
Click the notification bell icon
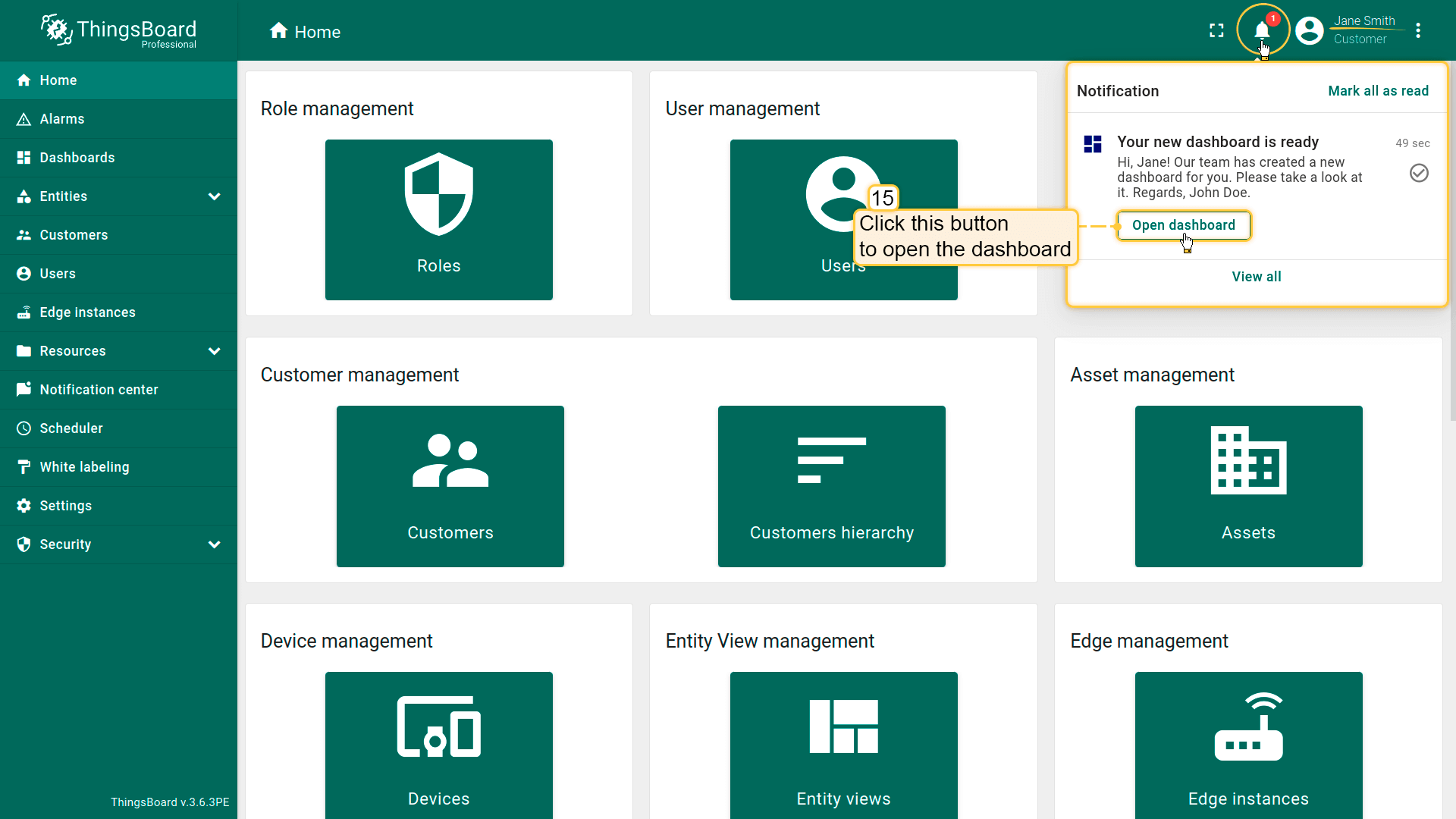point(1261,30)
